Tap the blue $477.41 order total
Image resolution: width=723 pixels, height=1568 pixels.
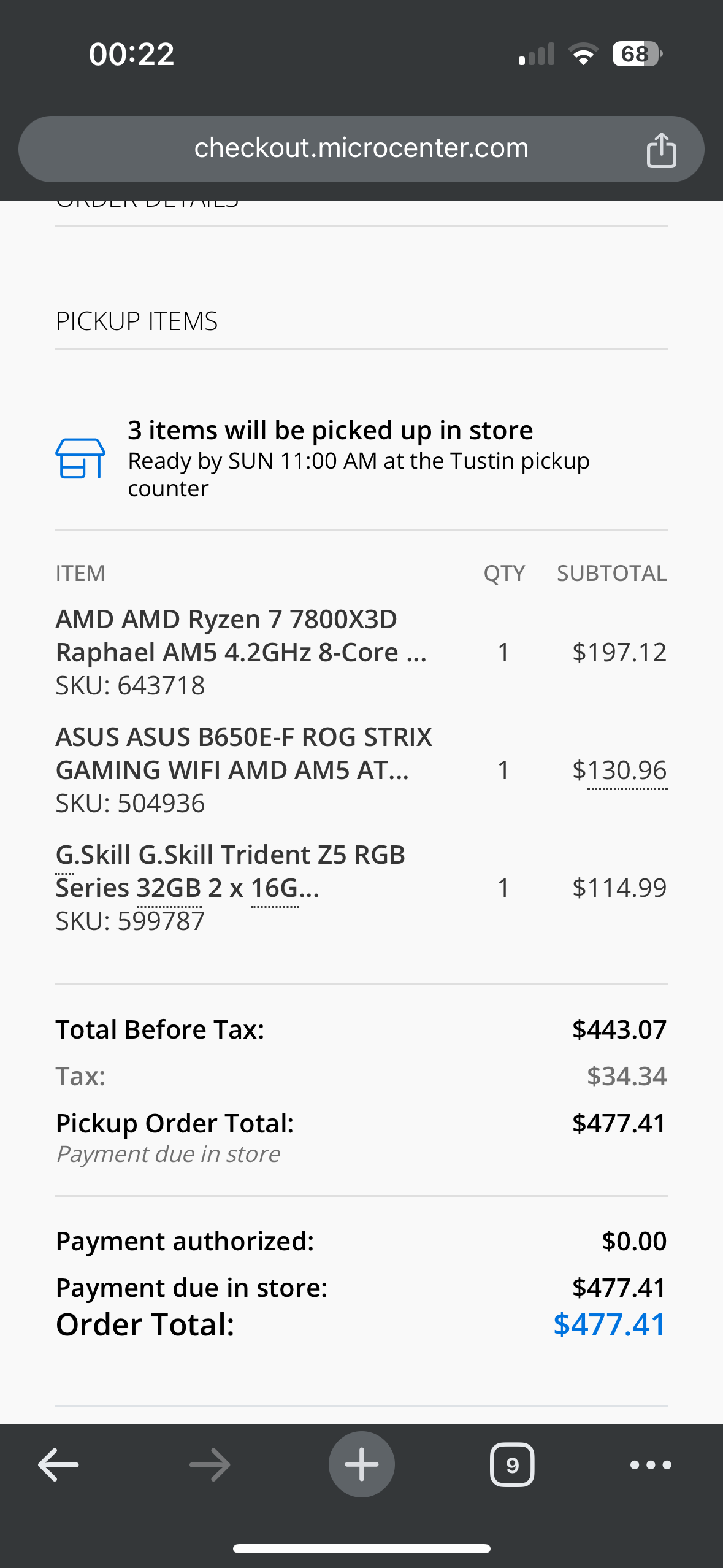tap(609, 1324)
